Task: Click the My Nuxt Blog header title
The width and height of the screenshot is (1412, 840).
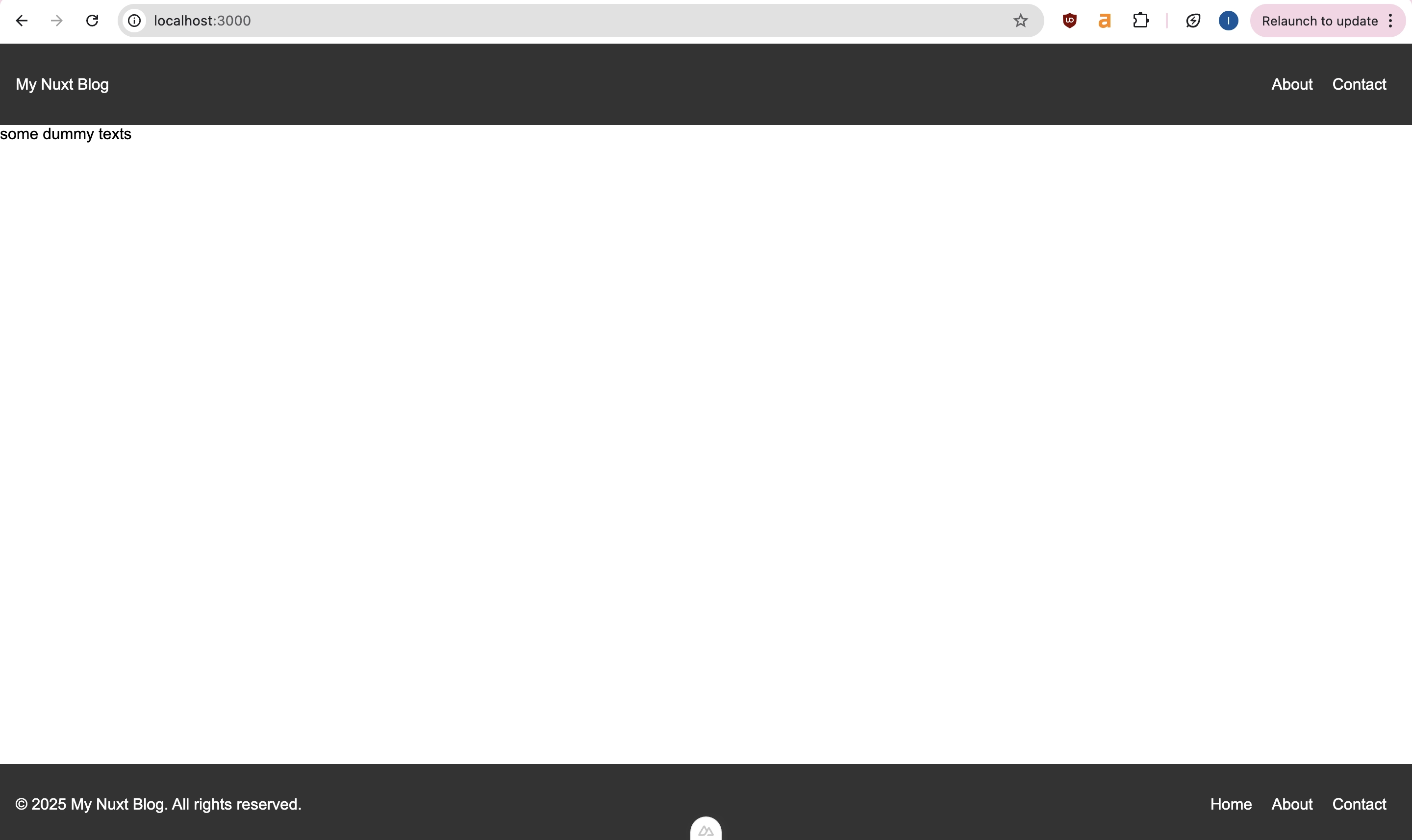Action: [62, 83]
